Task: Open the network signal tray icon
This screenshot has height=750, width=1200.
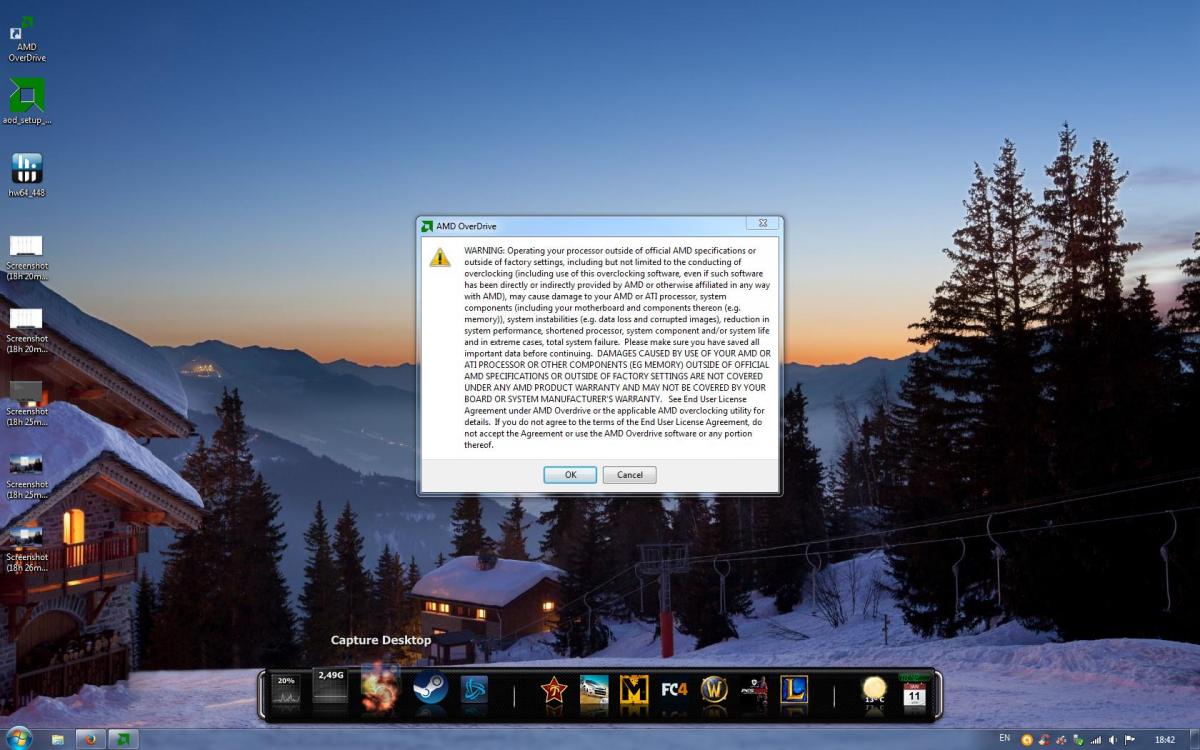Action: [x=1095, y=740]
